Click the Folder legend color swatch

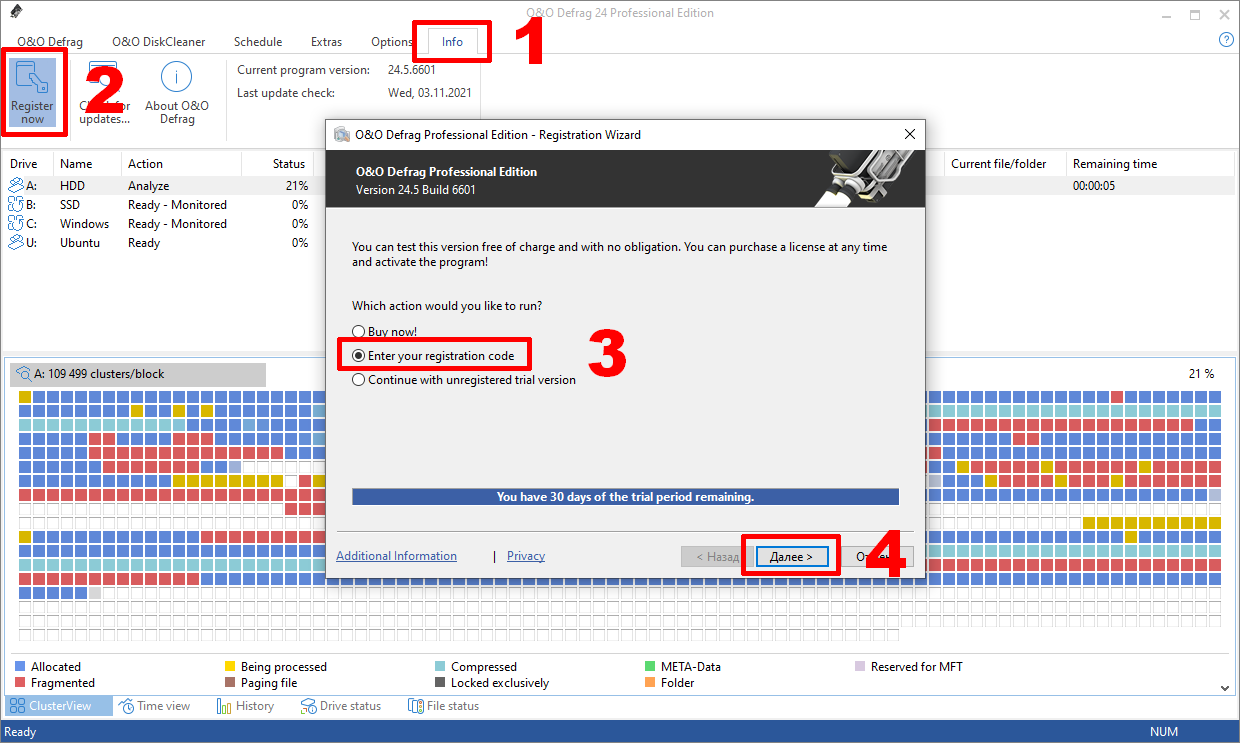point(650,683)
